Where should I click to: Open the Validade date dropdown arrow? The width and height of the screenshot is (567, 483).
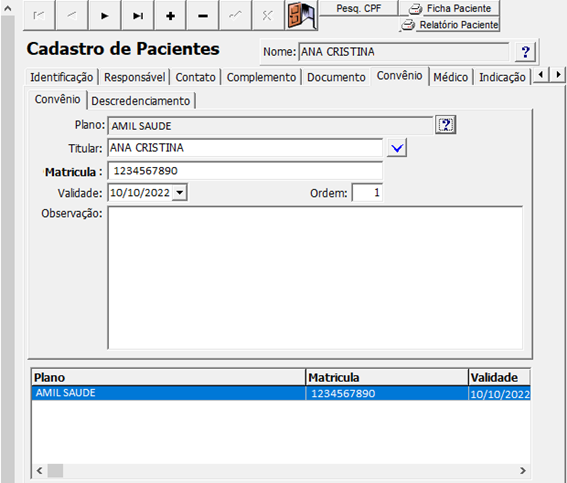(x=180, y=192)
